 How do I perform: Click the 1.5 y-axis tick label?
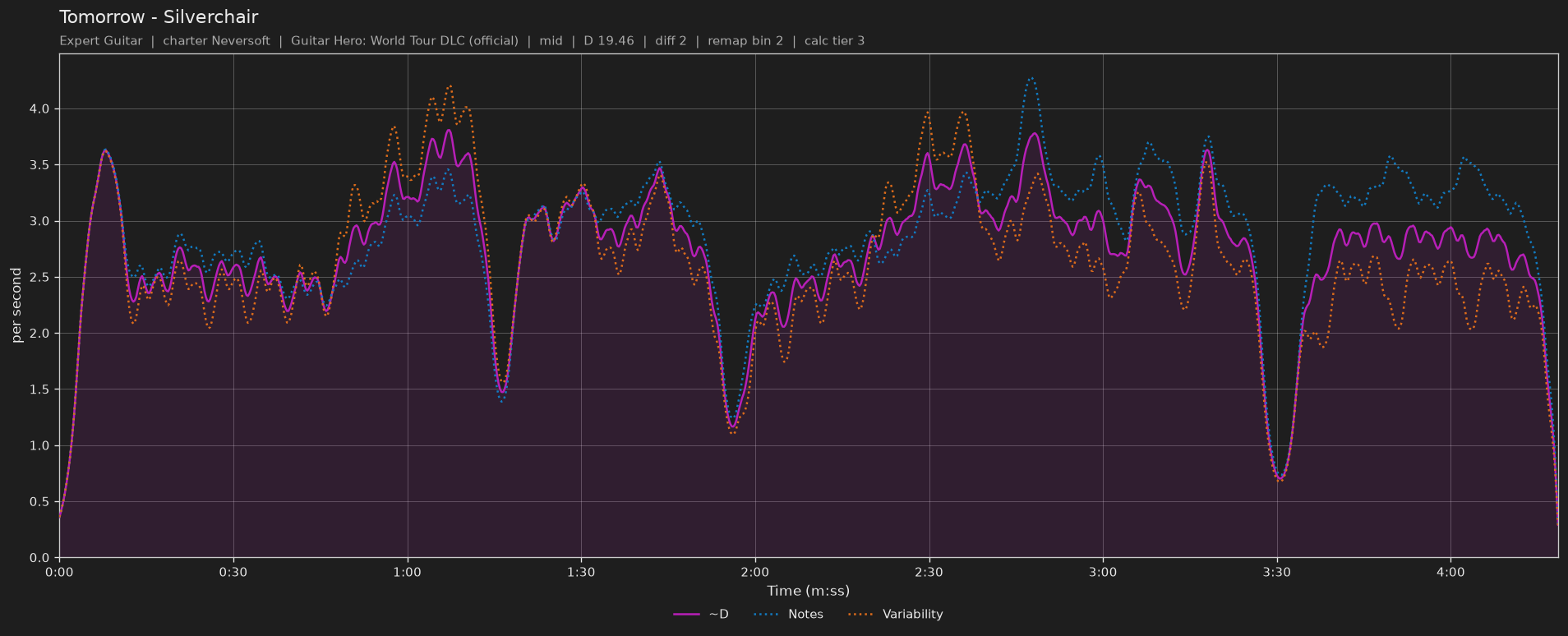tap(39, 389)
